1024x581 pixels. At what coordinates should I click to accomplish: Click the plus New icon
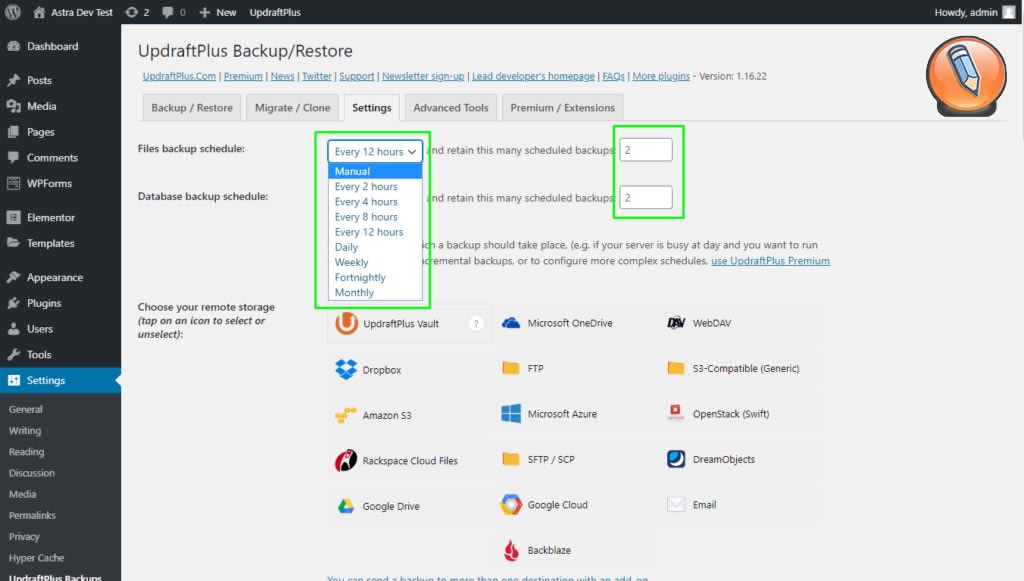[x=204, y=12]
